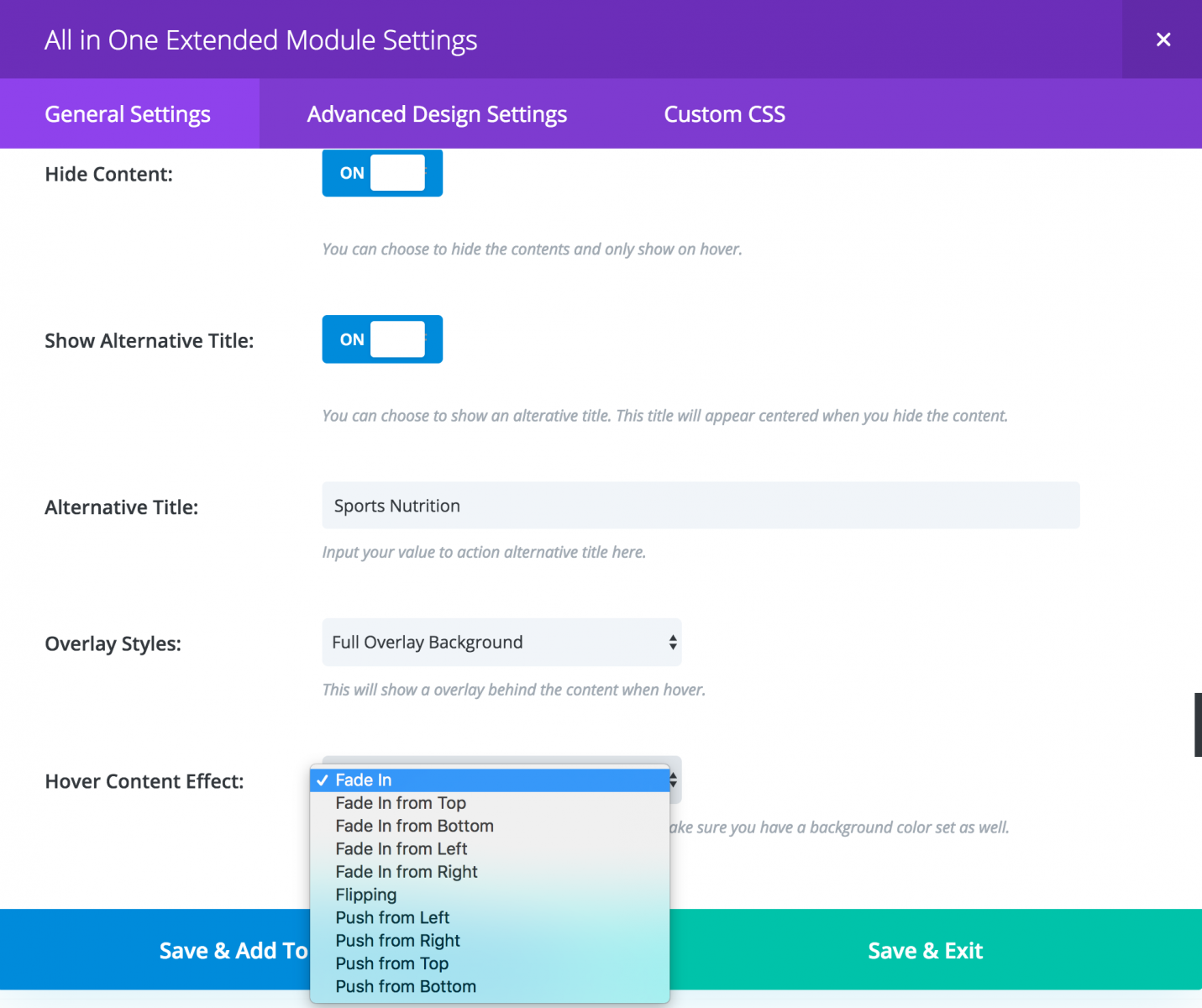This screenshot has width=1202, height=1008.
Task: Click the 'Alternative Title:' label
Action: [x=121, y=507]
